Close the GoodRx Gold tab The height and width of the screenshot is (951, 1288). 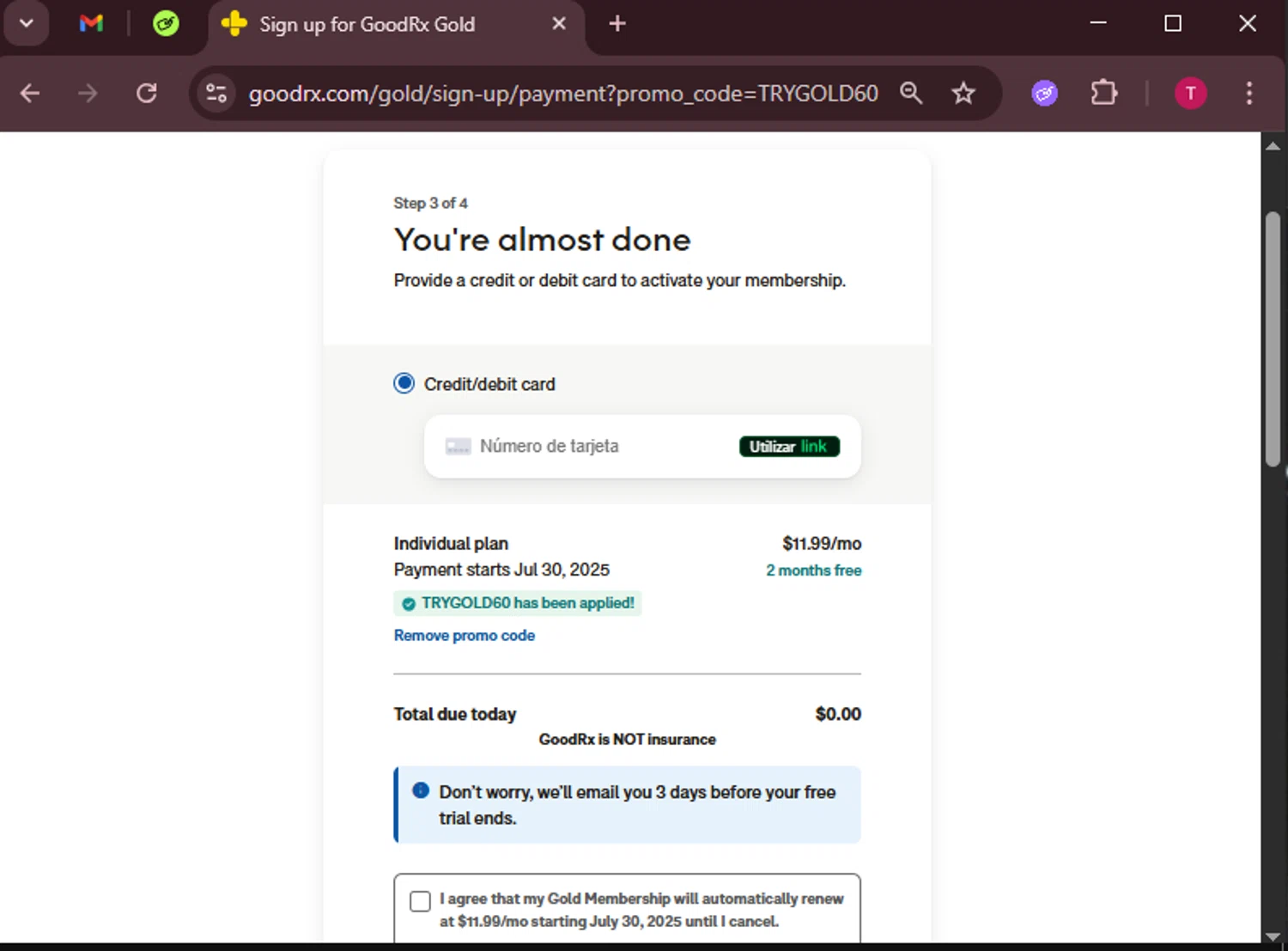tap(559, 24)
